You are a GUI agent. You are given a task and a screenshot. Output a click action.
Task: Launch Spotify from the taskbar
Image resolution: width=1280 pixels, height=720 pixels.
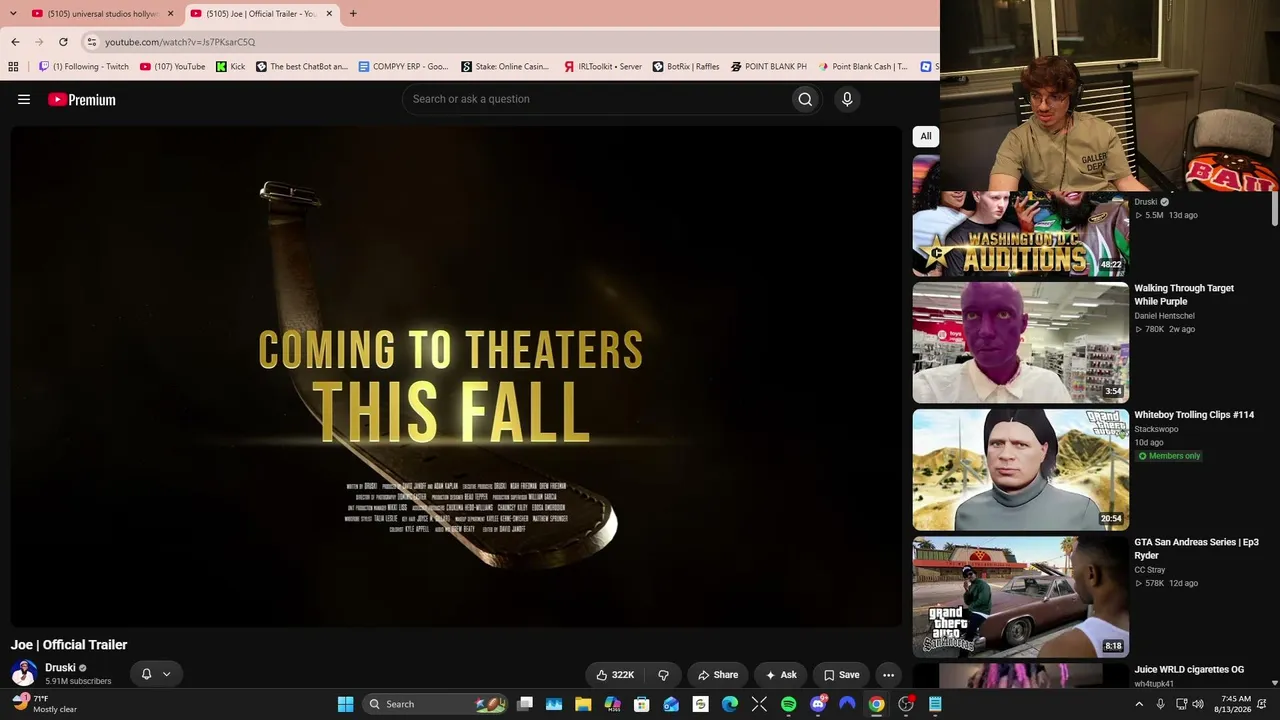coord(789,704)
